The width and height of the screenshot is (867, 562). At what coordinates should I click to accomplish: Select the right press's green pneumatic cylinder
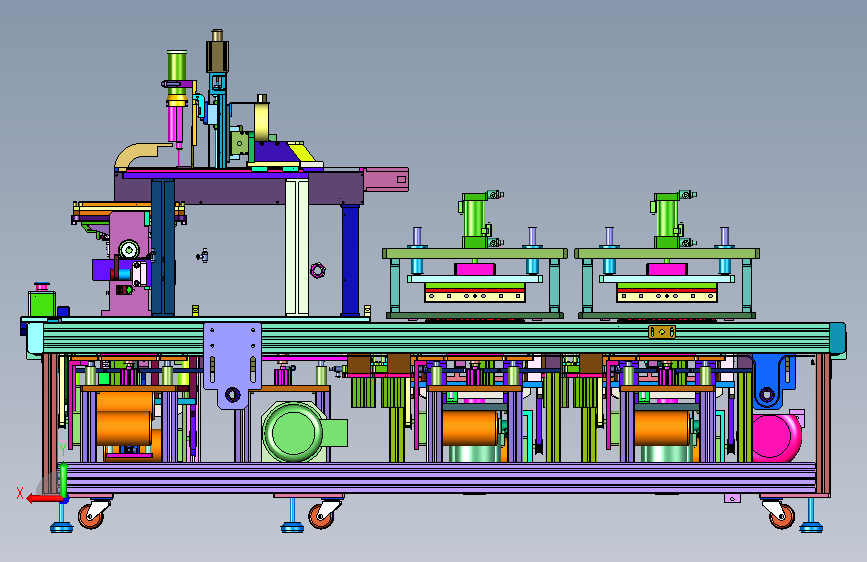667,220
